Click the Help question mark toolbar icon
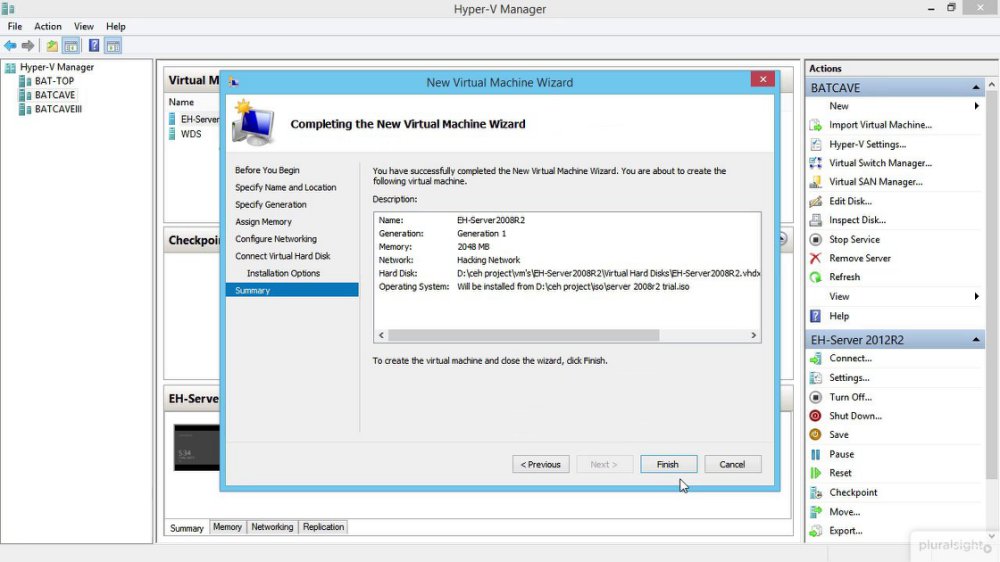 (94, 46)
